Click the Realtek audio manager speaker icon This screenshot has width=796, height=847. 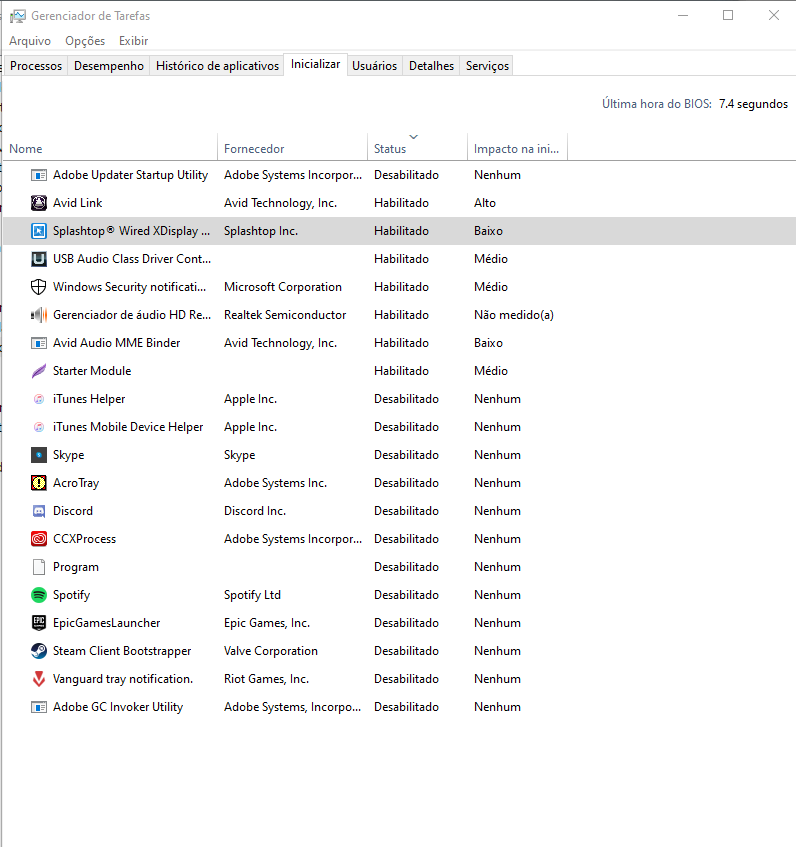tap(39, 315)
